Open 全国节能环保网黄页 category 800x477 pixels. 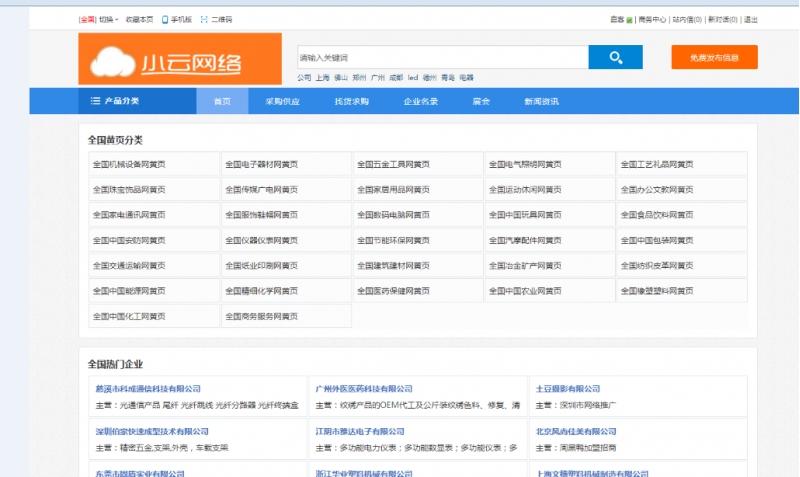(393, 240)
